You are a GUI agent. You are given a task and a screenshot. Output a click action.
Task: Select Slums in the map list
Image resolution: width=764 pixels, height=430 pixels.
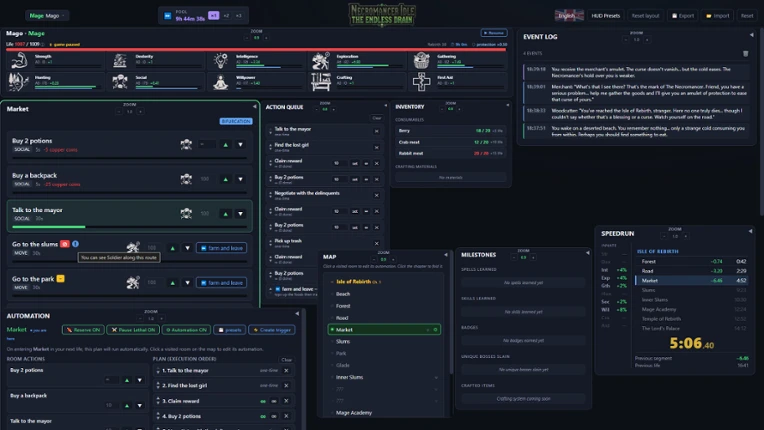[x=343, y=341]
